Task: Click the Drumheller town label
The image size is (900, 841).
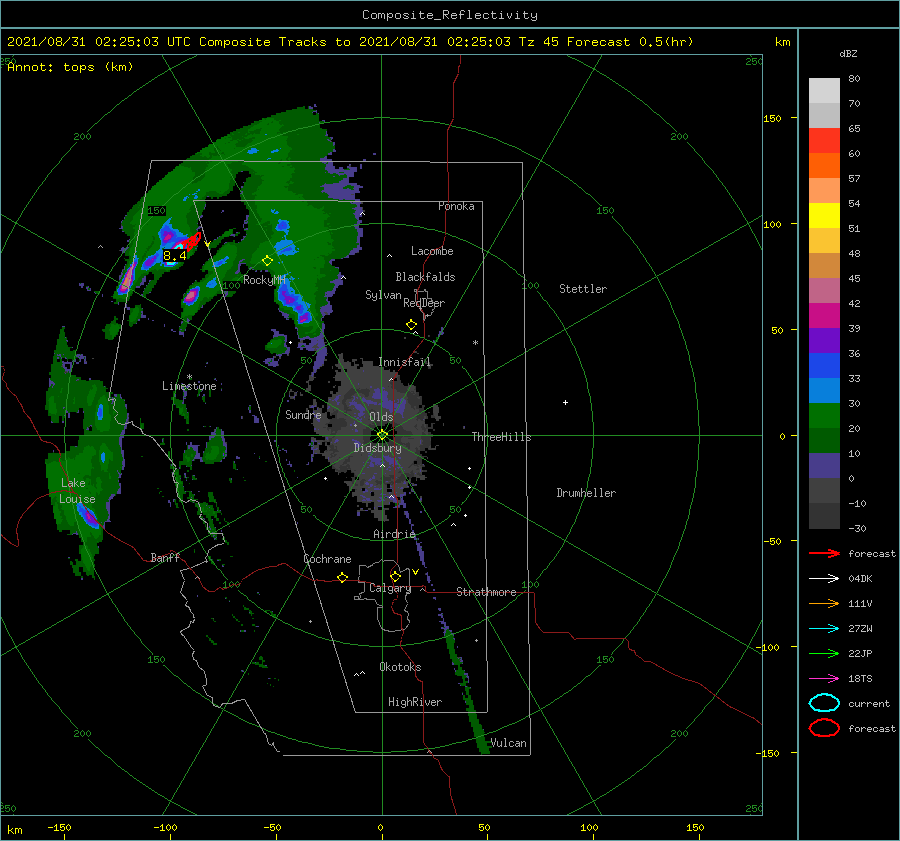Action: (586, 493)
